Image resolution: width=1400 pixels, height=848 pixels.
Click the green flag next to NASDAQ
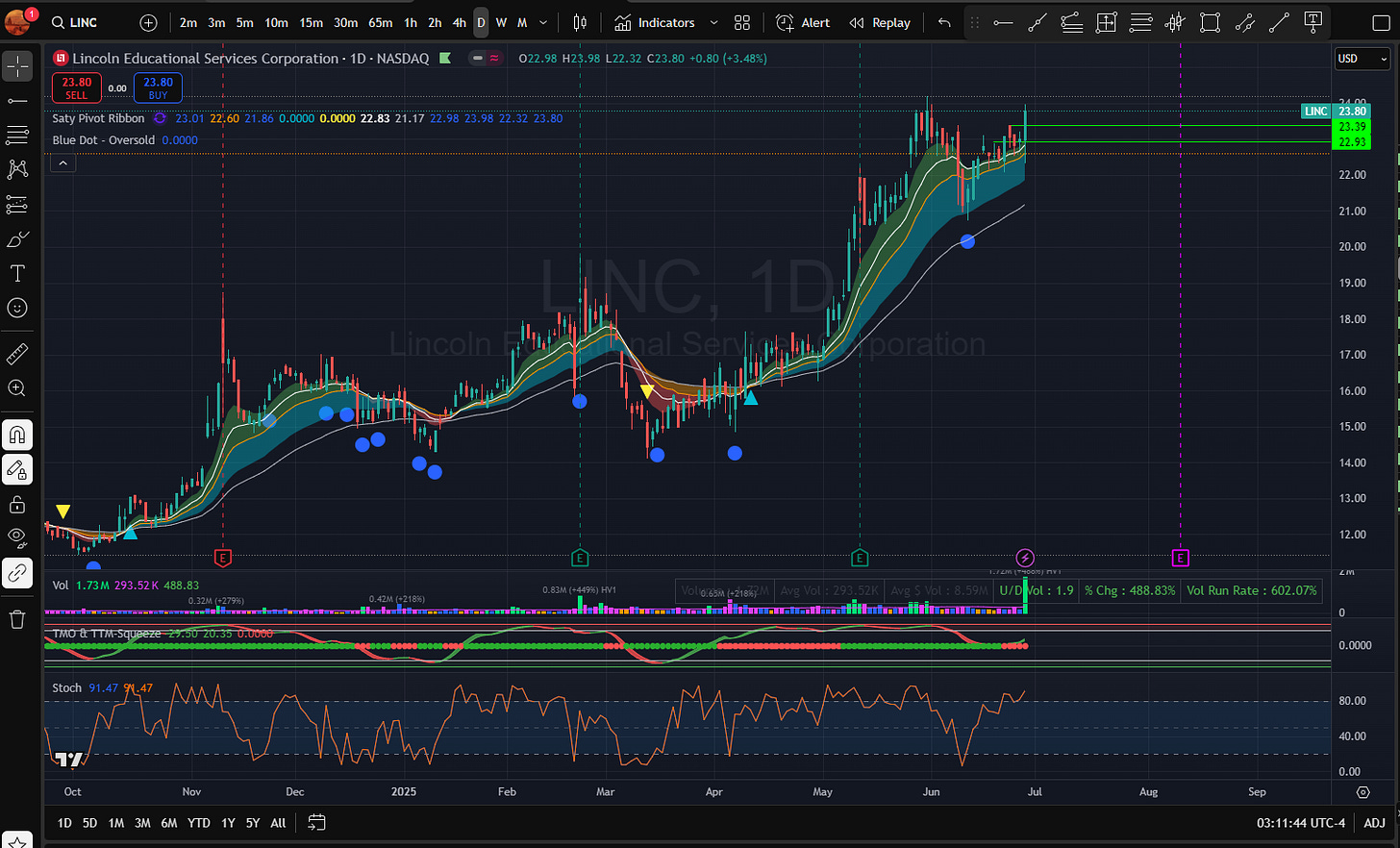445,59
